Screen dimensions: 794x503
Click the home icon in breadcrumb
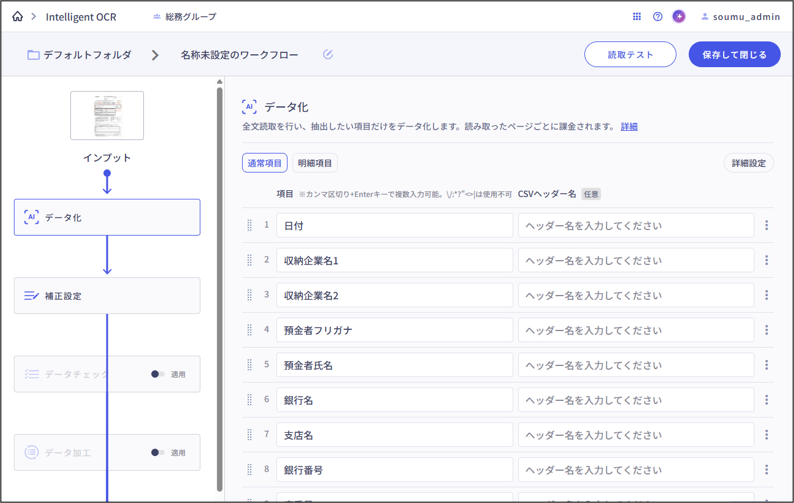pyautogui.click(x=17, y=17)
